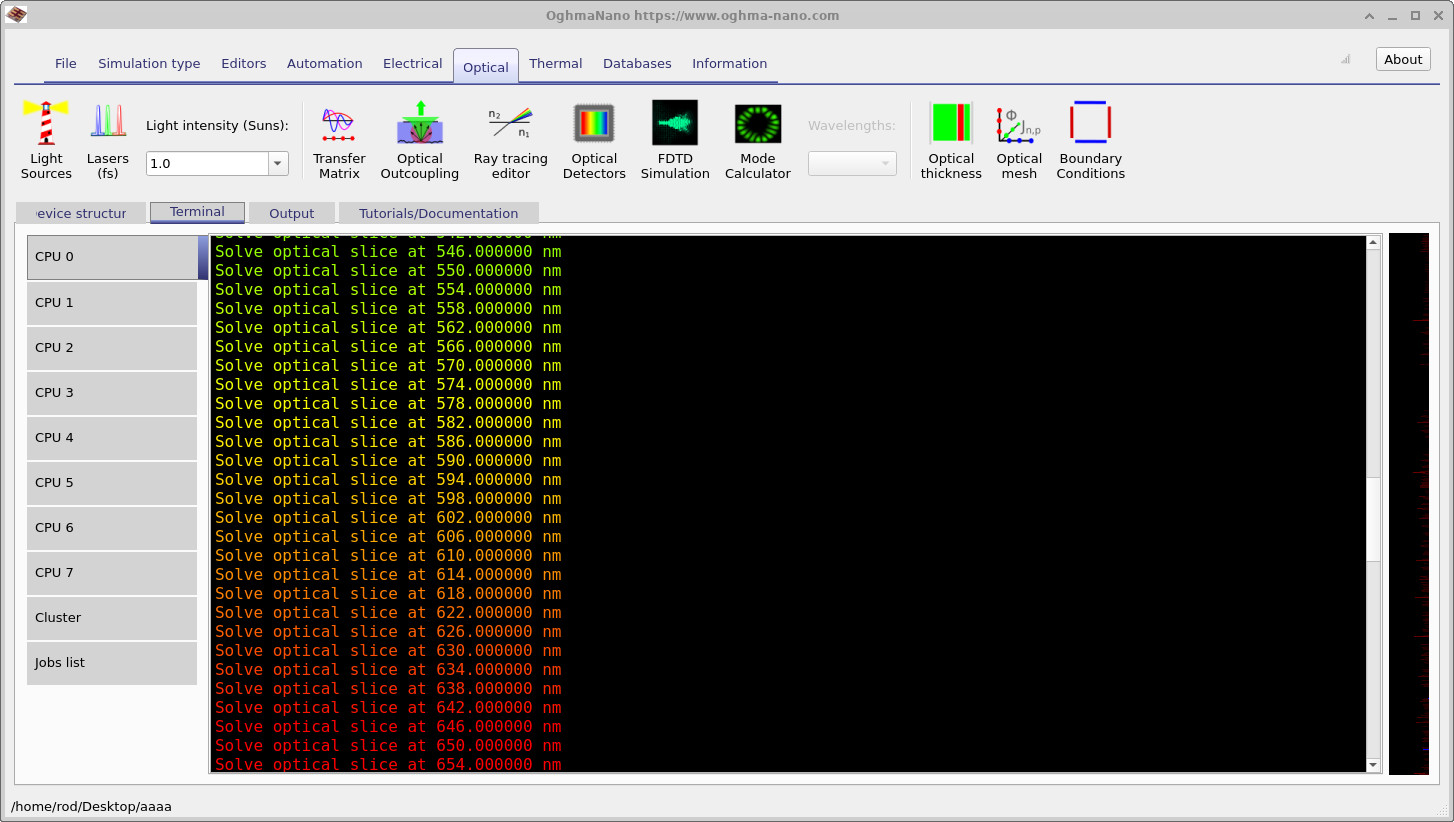Click the line 'Solve optical slice at 626.000000 nm'
Viewport: 1454px width, 822px height.
pos(388,632)
